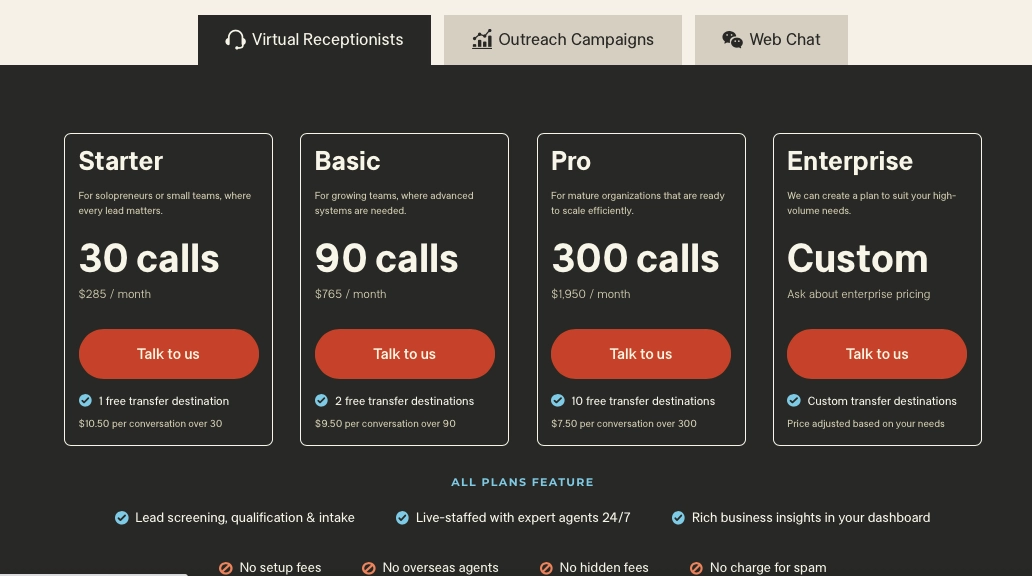Image resolution: width=1032 pixels, height=576 pixels.
Task: Click the "300 calls" text
Action: (635, 258)
